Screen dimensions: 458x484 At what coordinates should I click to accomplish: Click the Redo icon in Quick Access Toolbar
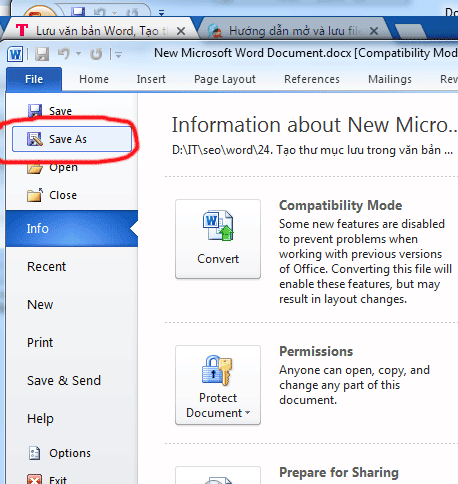click(96, 54)
